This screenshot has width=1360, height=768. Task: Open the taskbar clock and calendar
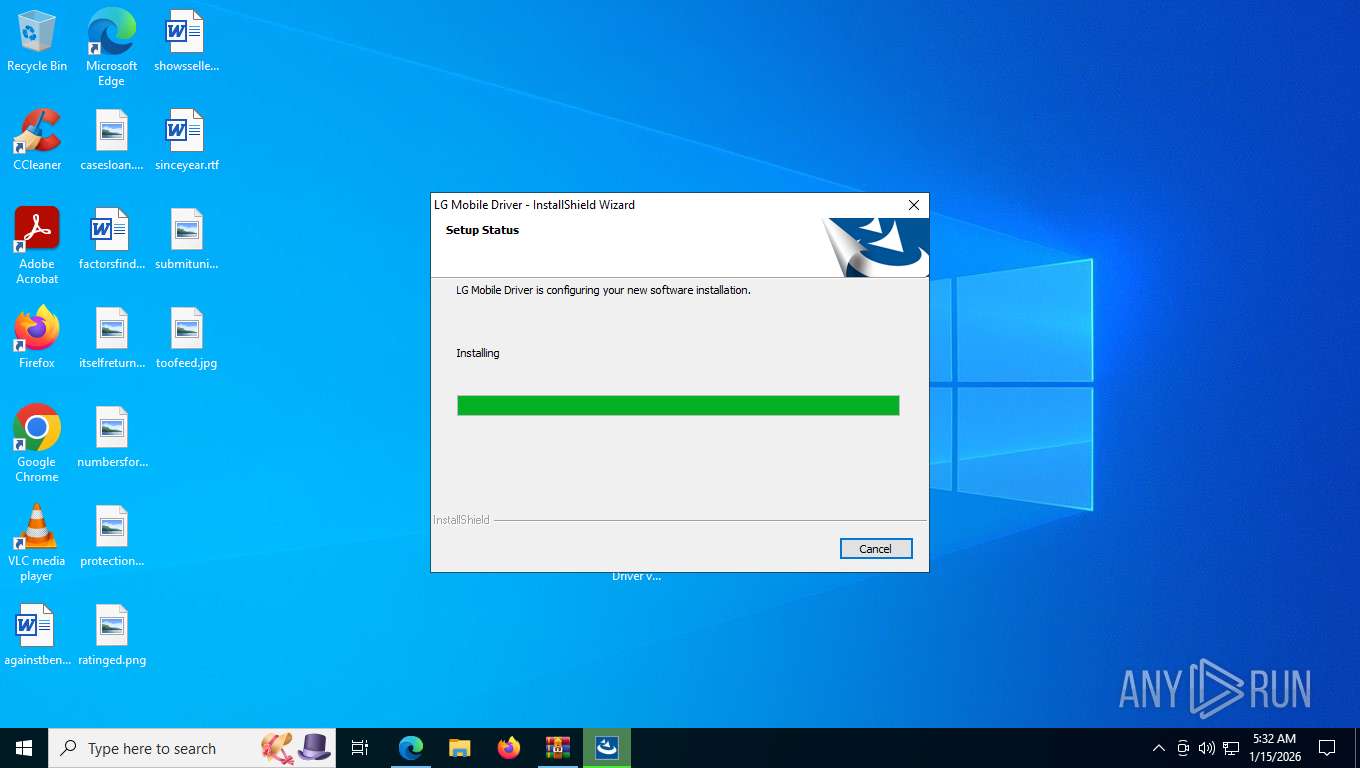(1273, 748)
